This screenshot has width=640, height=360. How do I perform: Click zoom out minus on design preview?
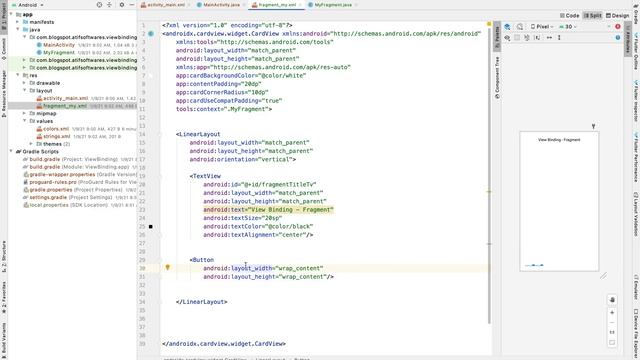pyautogui.click(x=612, y=322)
